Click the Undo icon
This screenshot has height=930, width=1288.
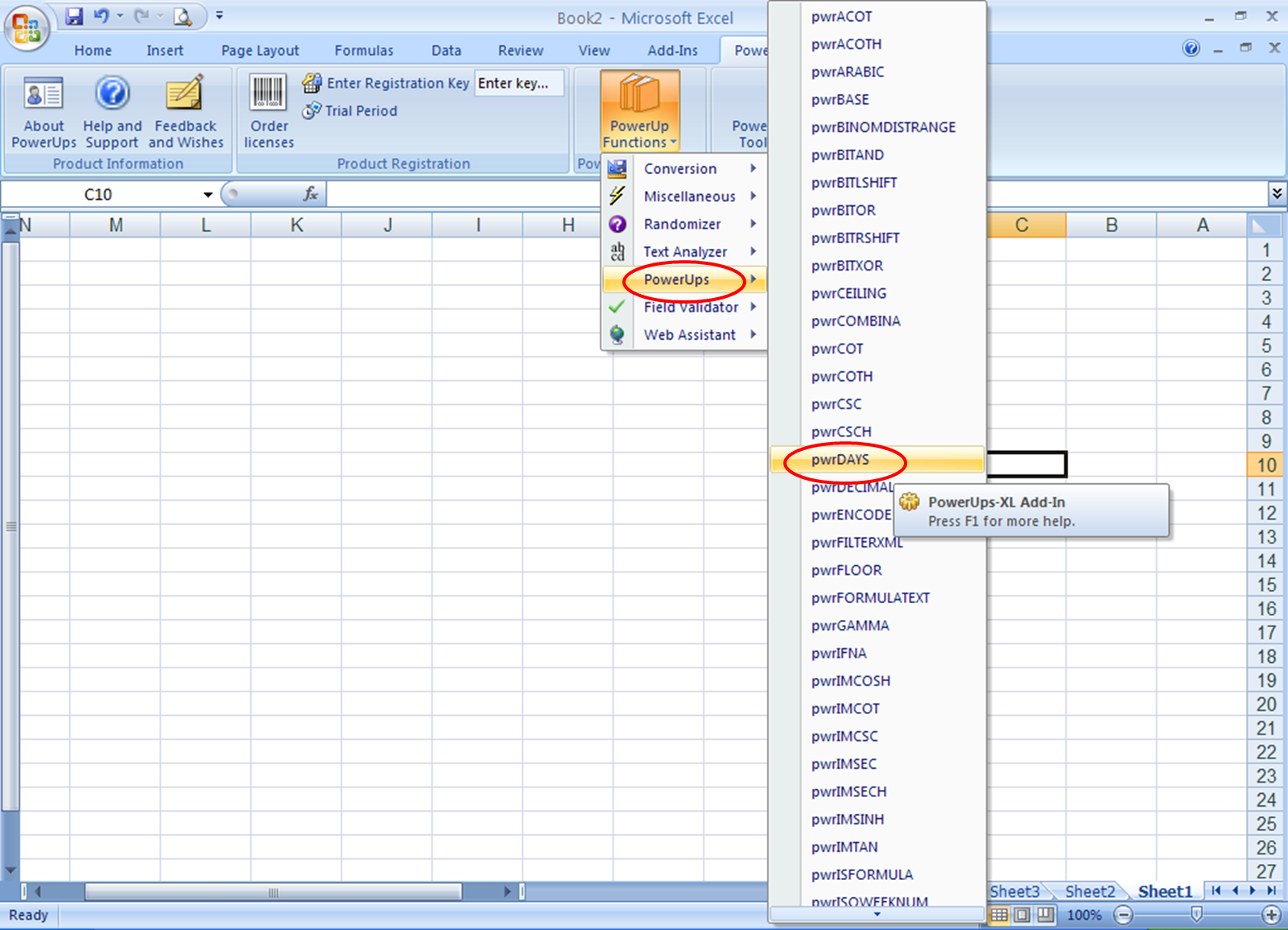pyautogui.click(x=101, y=16)
